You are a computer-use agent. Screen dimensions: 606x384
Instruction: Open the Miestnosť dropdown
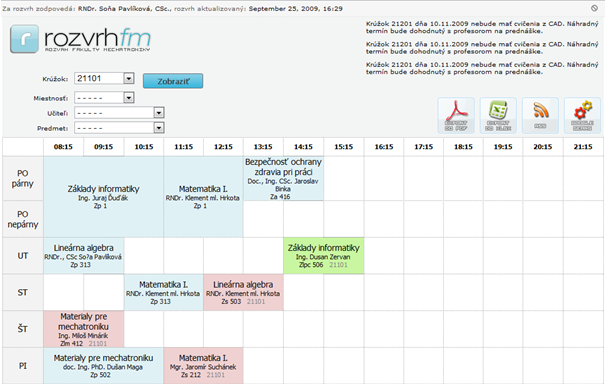coord(104,98)
